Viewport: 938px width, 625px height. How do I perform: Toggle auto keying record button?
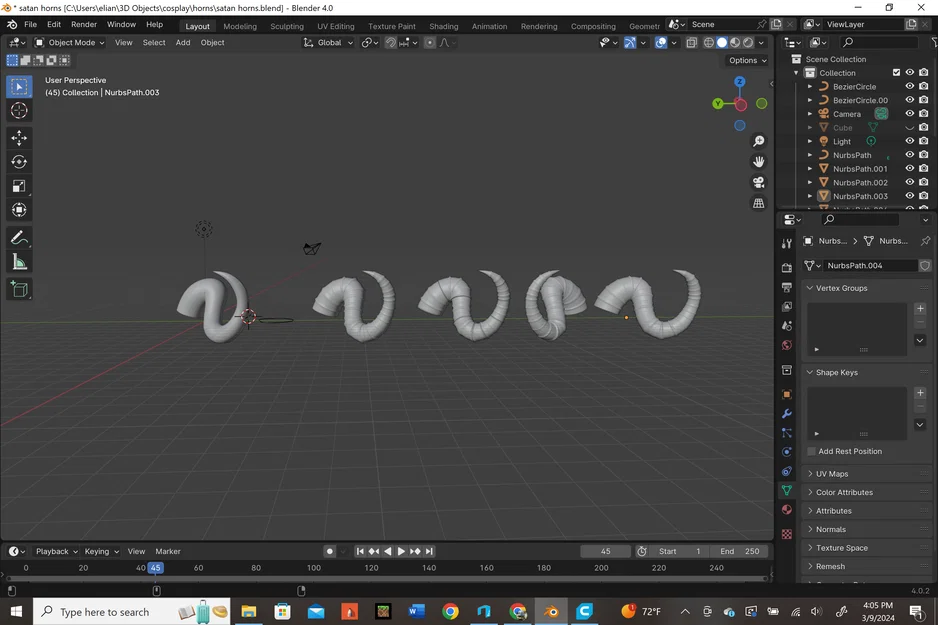point(330,551)
